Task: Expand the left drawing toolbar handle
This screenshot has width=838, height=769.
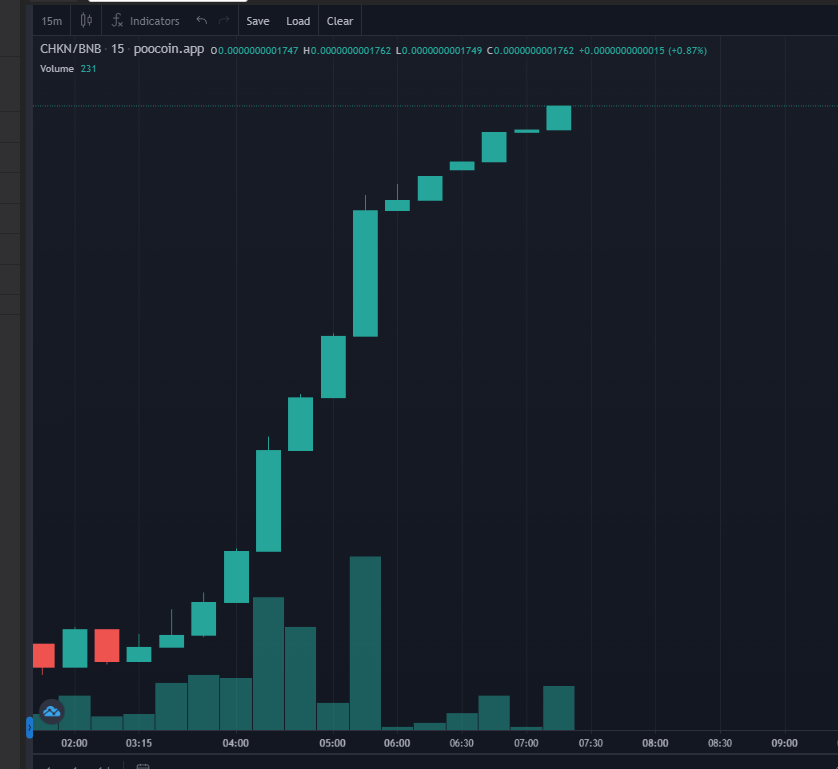Action: [x=29, y=728]
